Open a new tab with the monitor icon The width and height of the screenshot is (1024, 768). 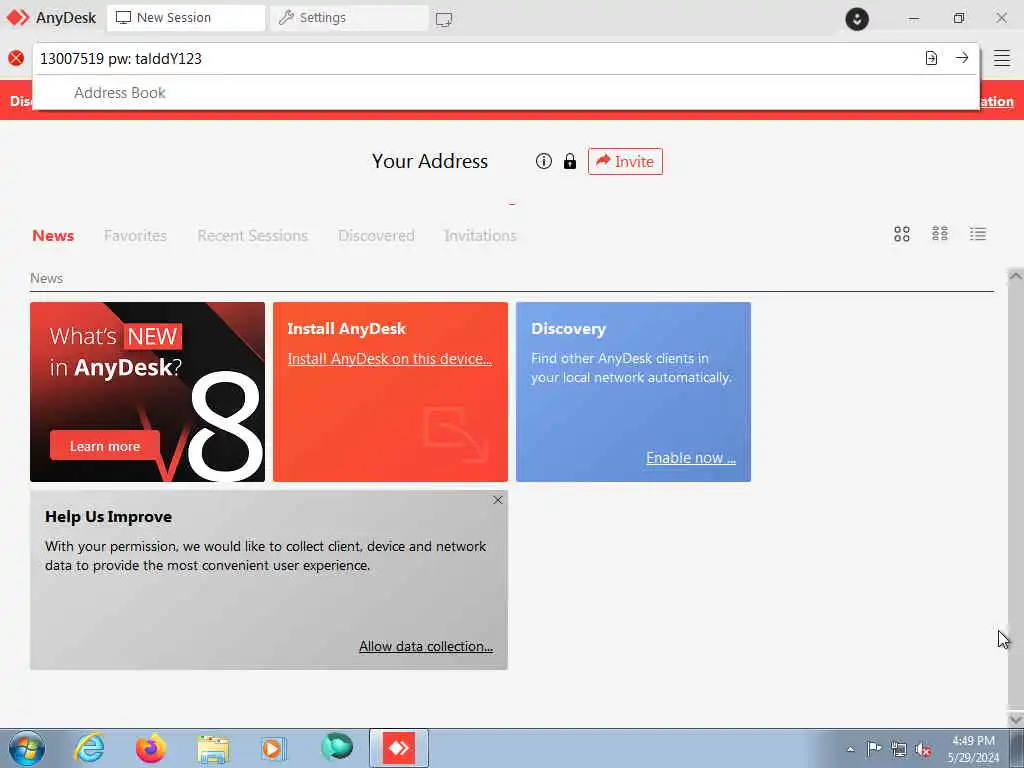(444, 19)
